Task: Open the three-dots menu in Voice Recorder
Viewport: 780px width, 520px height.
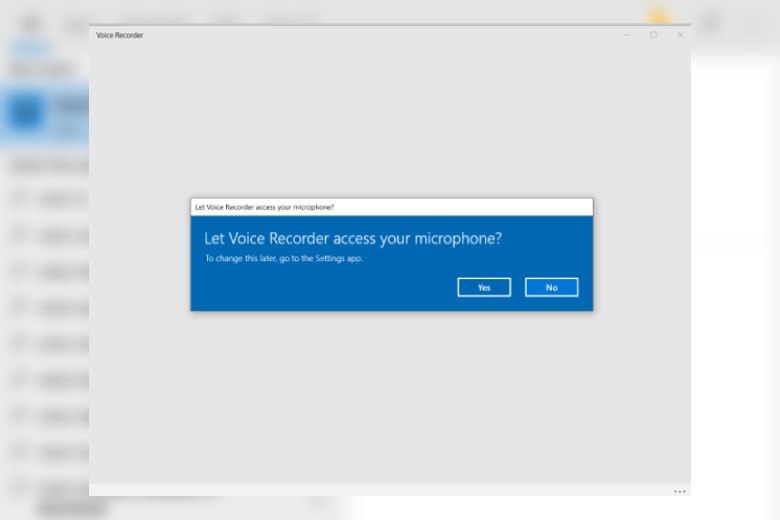Action: tap(680, 491)
